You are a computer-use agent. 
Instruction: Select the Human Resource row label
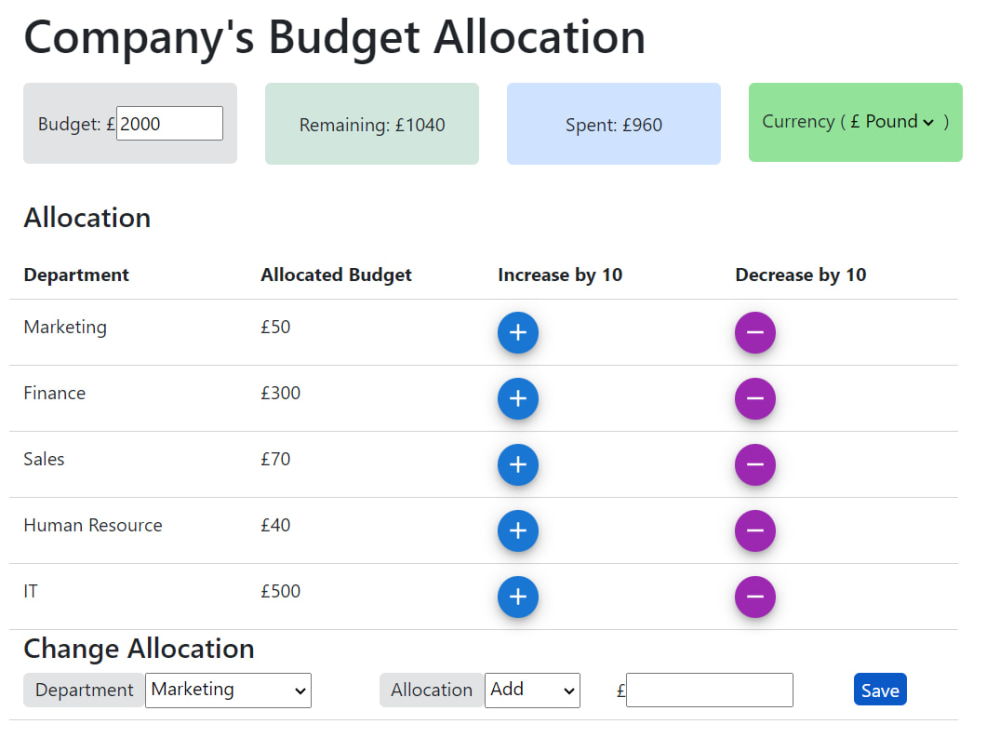click(x=93, y=525)
